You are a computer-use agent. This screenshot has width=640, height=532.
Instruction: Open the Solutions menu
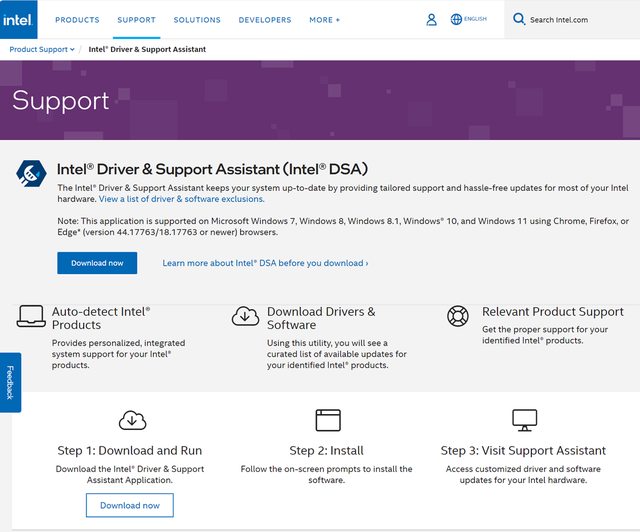197,20
